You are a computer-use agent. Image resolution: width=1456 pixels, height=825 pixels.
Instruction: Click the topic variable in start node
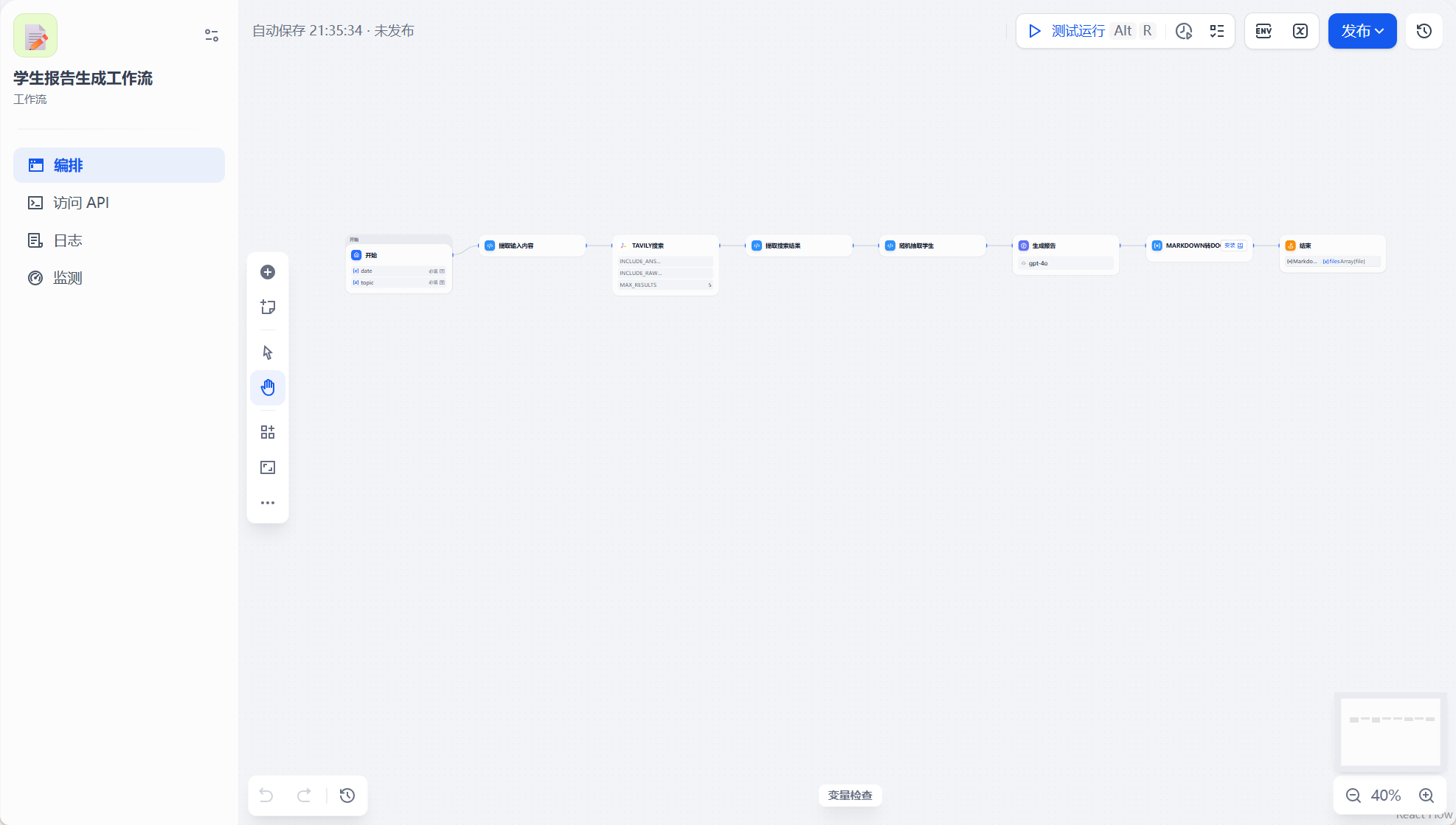(x=399, y=282)
